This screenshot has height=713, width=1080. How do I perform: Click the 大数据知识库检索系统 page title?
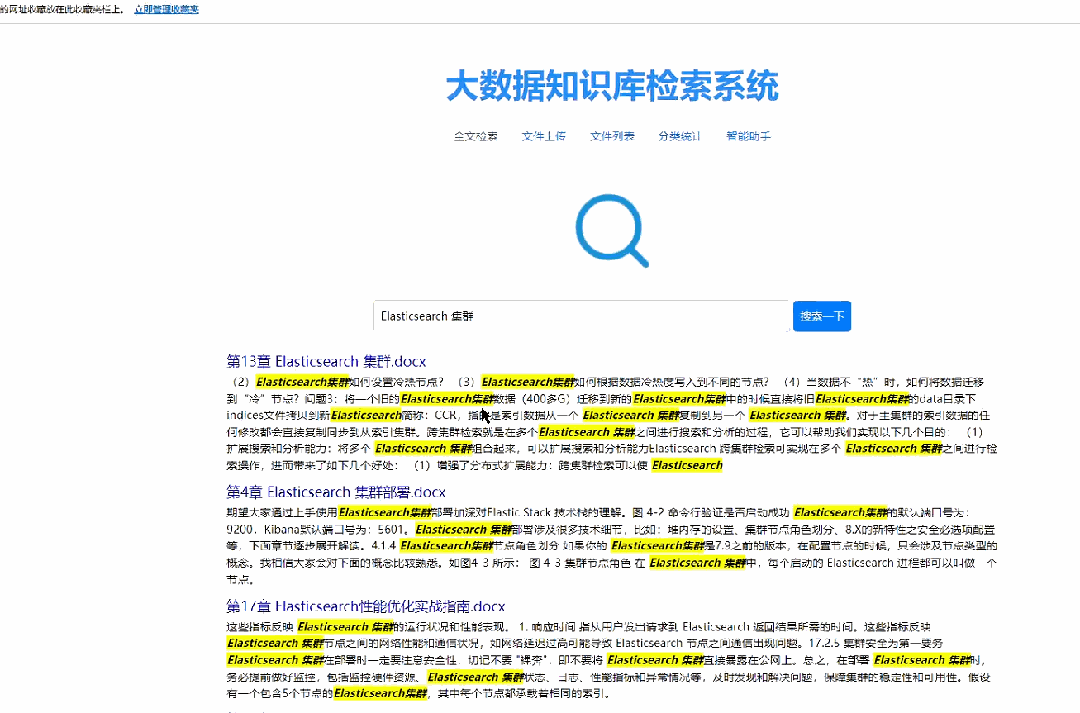coord(612,86)
